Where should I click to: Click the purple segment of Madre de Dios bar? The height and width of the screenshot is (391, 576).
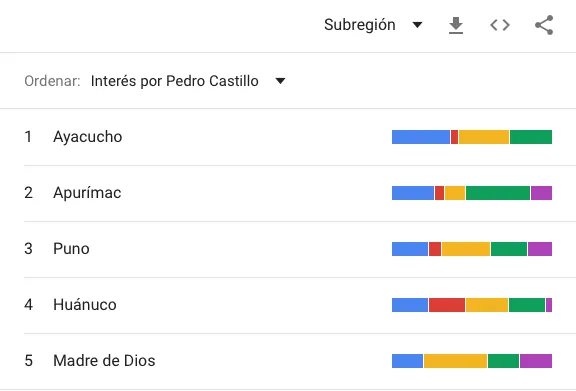click(536, 361)
